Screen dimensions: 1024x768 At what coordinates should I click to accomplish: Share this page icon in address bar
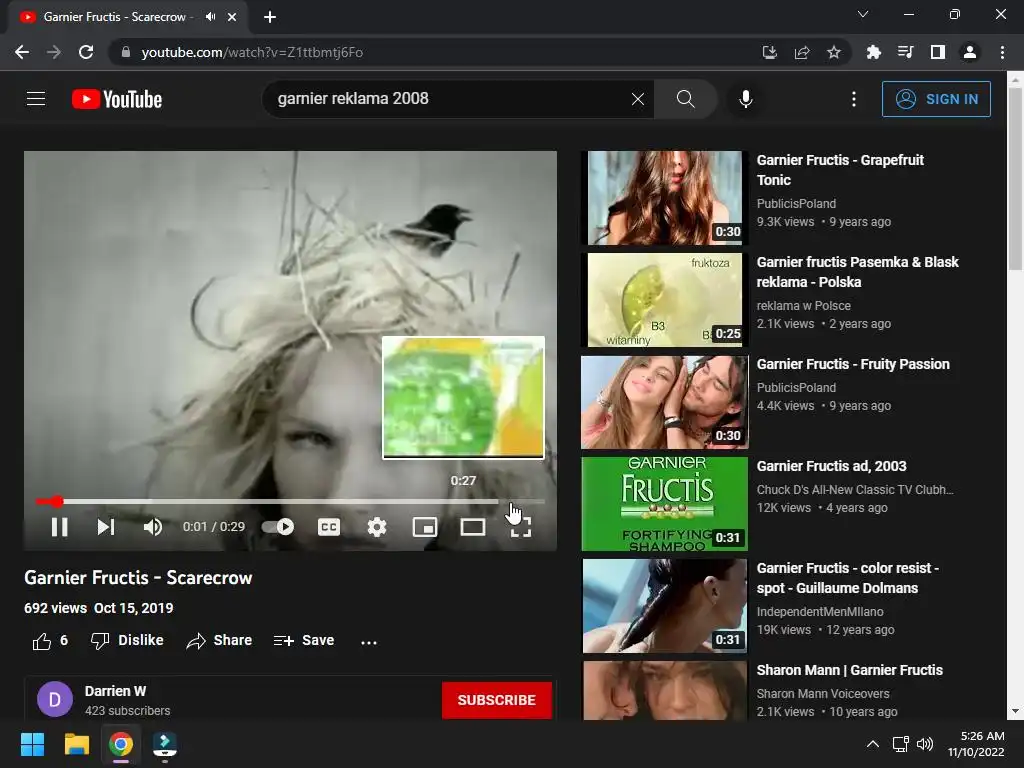coord(802,52)
